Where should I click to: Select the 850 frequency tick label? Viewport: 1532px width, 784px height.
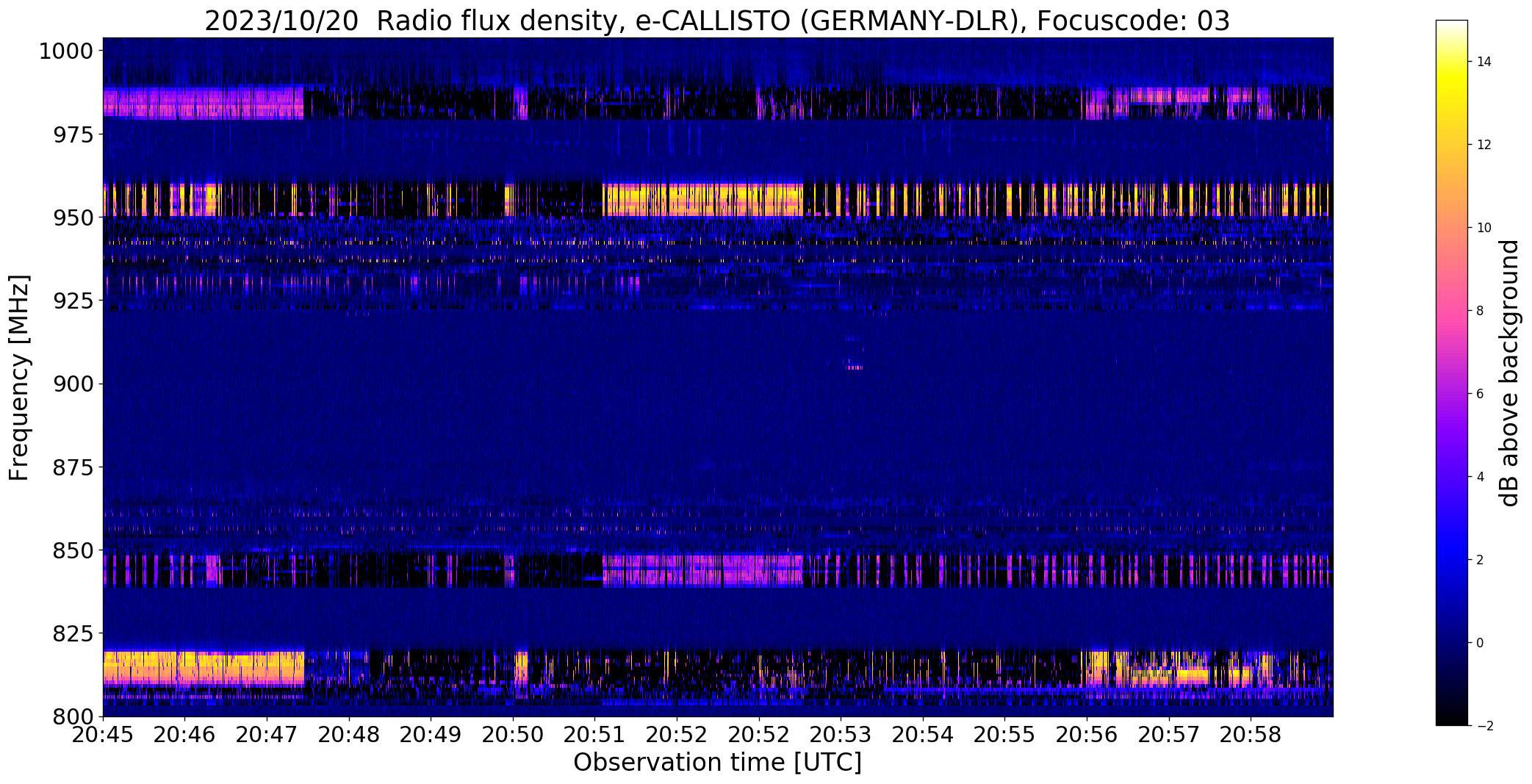(73, 550)
